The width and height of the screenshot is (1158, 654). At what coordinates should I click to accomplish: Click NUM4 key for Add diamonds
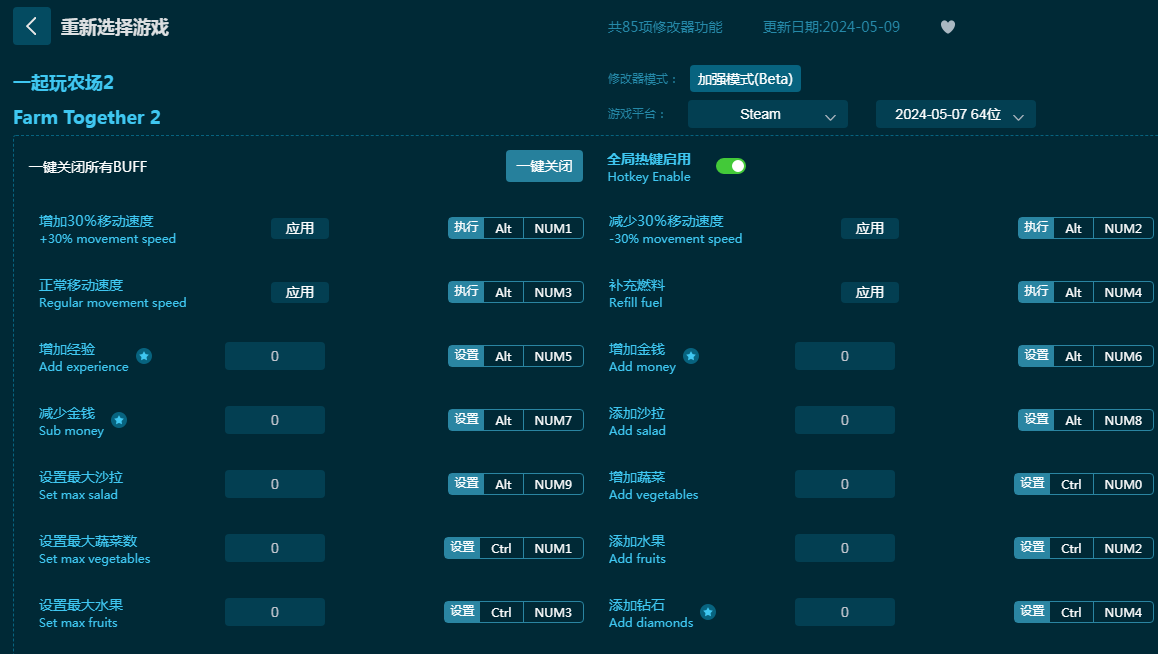(x=1123, y=613)
